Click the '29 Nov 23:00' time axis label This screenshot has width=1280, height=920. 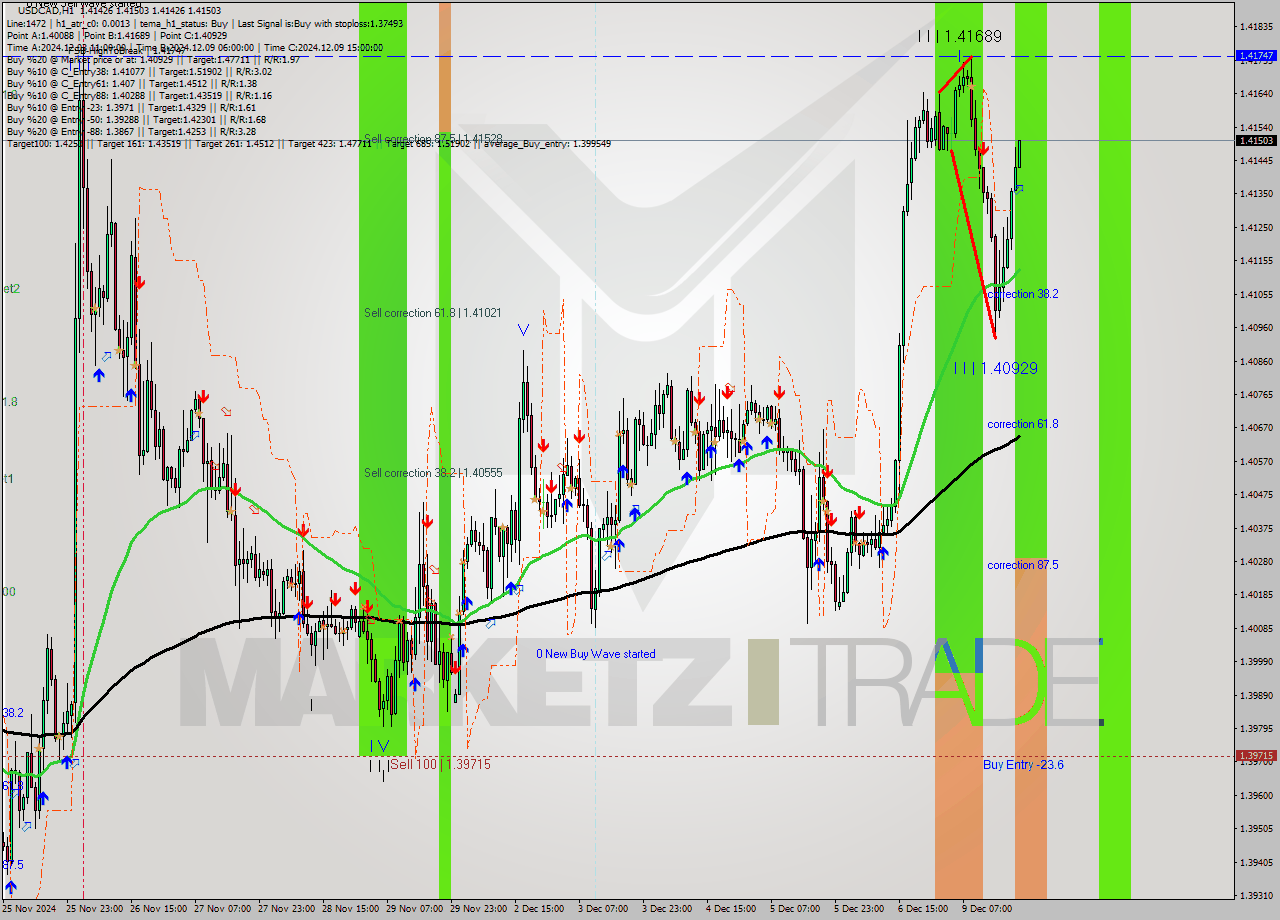point(479,909)
